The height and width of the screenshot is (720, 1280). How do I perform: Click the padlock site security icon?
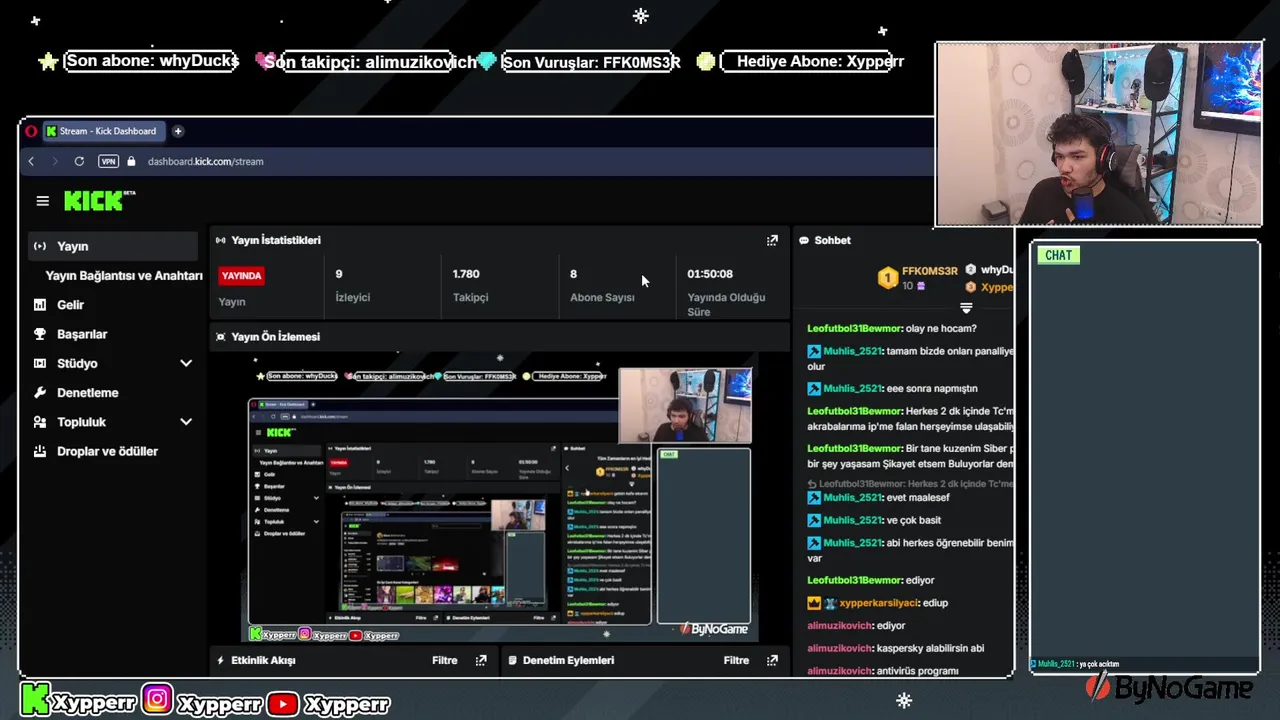(131, 161)
